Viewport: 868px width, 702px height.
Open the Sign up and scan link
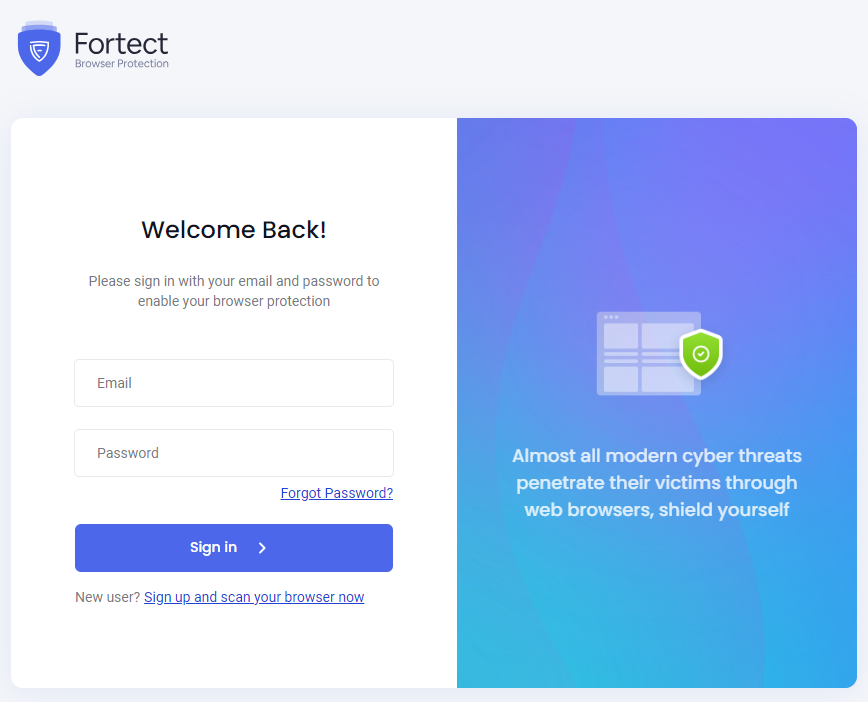pos(254,597)
